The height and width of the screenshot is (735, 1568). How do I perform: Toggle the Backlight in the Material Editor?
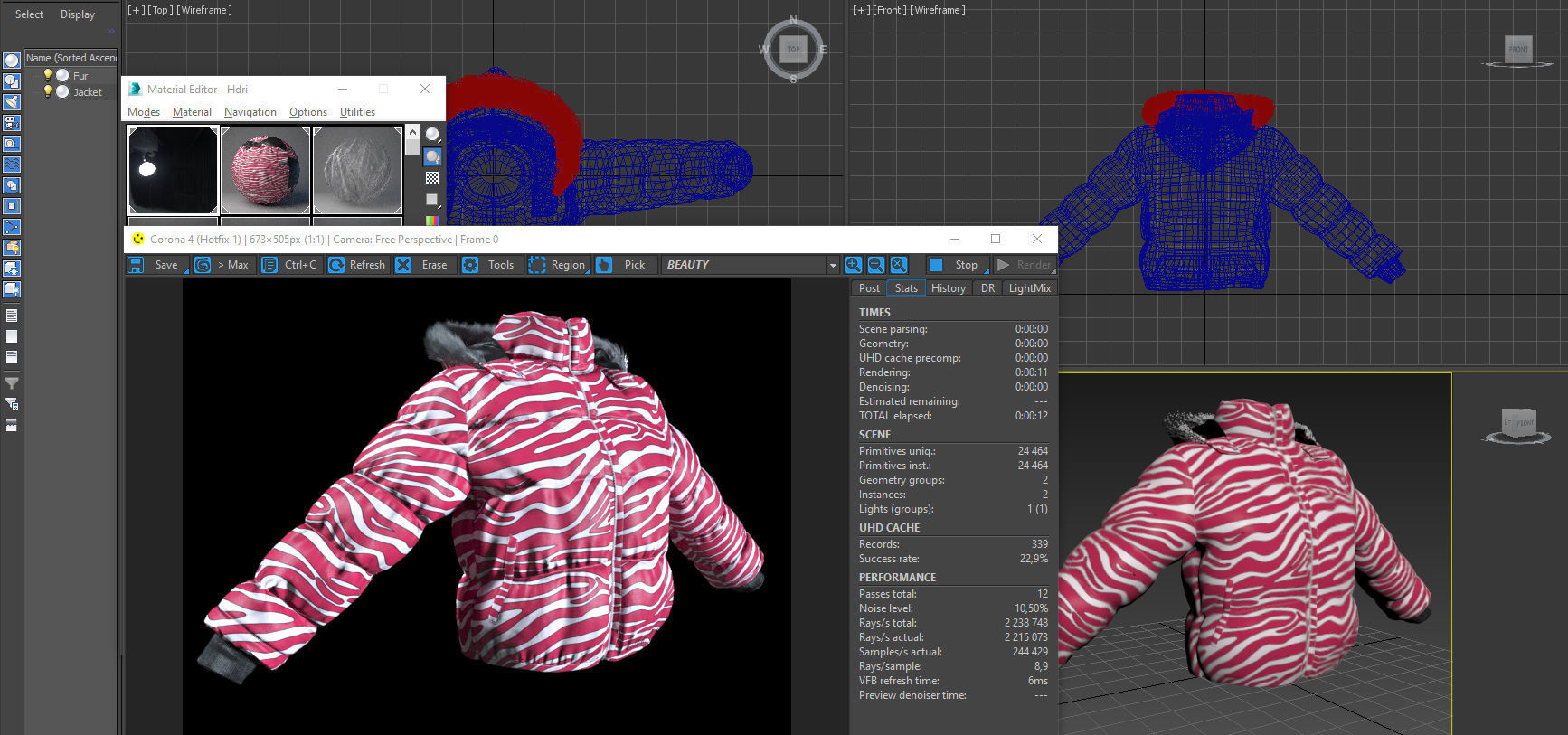(432, 156)
